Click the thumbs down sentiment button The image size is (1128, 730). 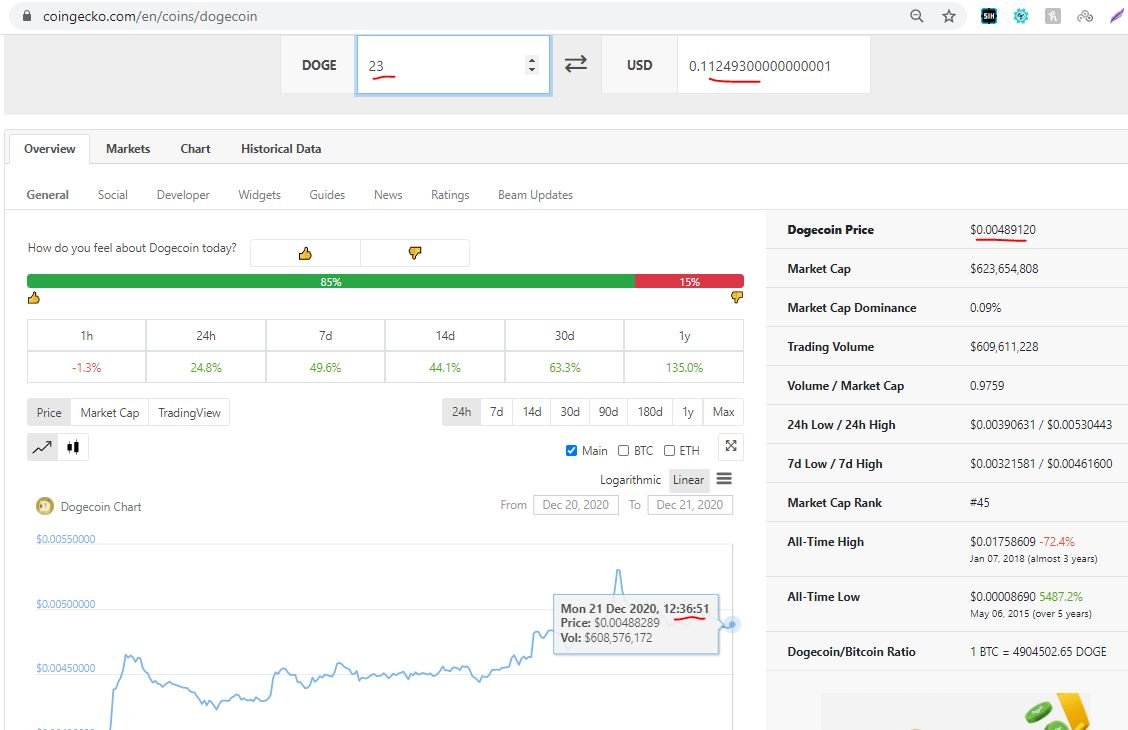pyautogui.click(x=415, y=253)
